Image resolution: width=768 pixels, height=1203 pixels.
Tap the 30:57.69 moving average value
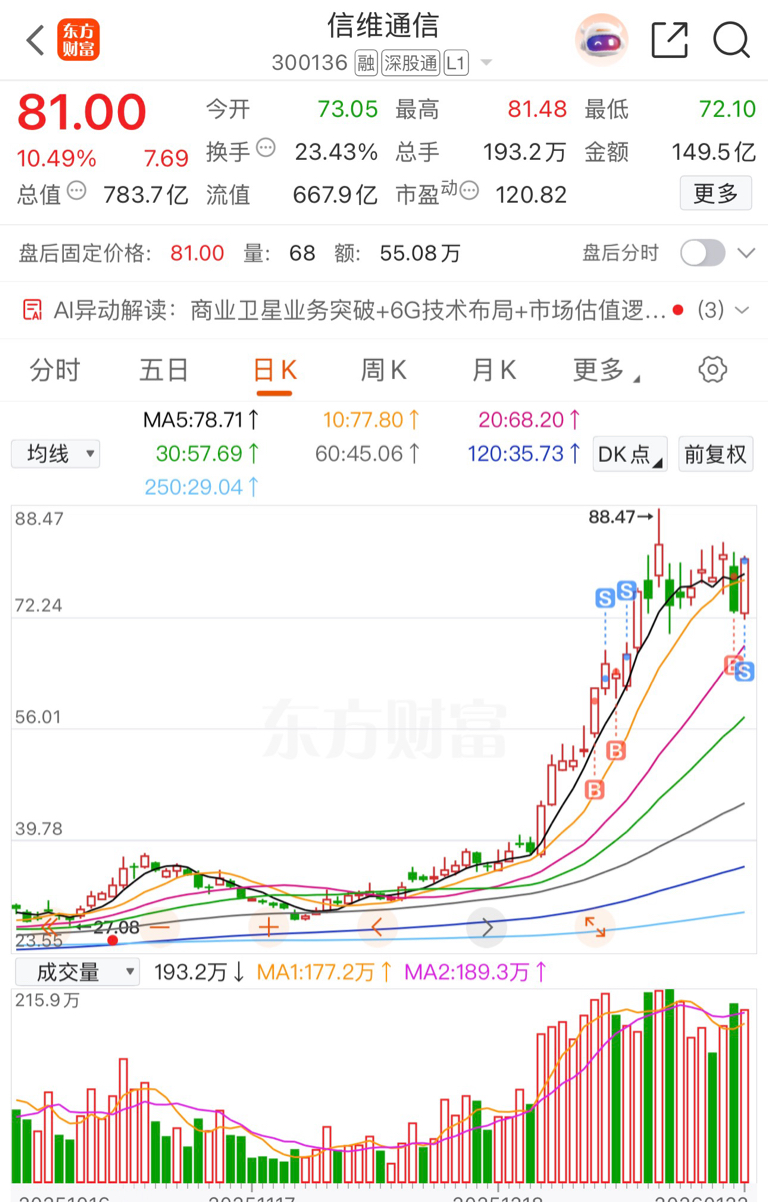click(208, 454)
